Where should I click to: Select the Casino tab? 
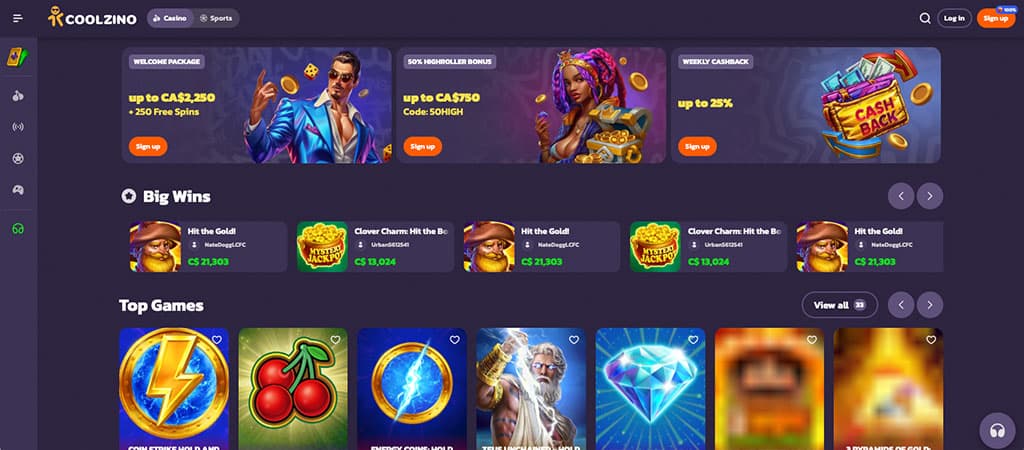(170, 18)
